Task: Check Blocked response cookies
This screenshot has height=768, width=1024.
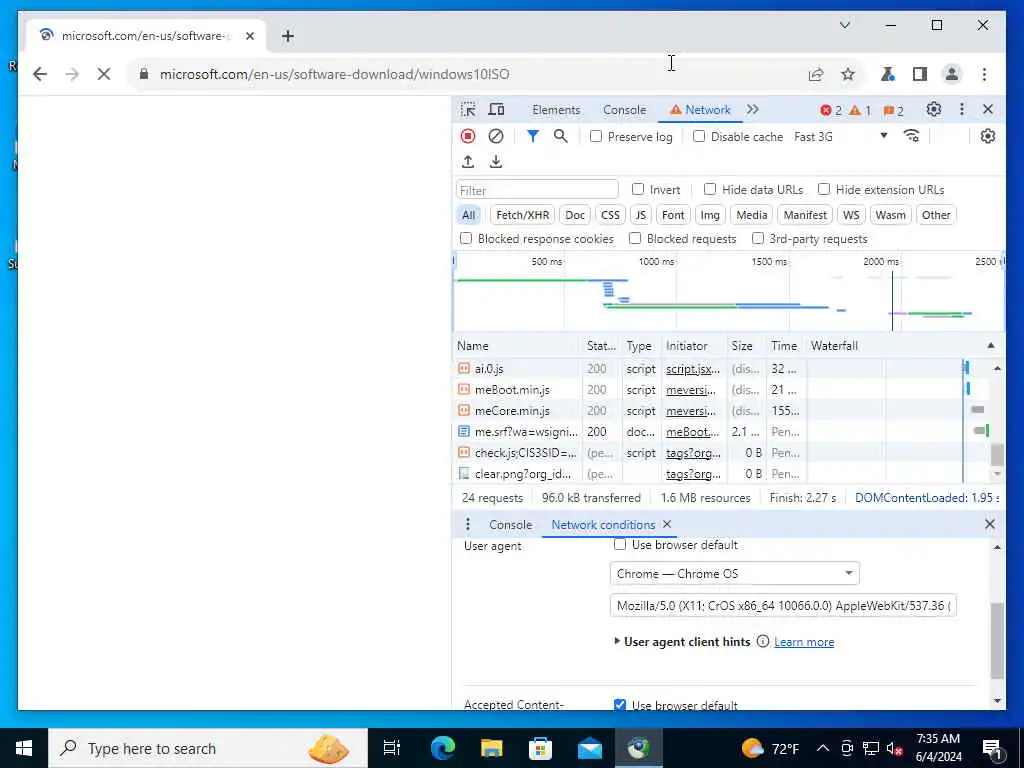Action: pyautogui.click(x=466, y=238)
